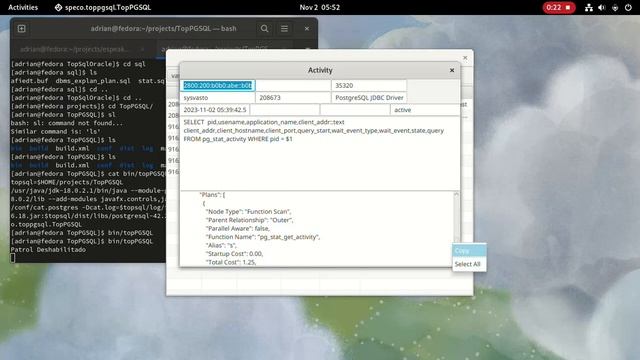Click the "Function Scan" node type line

click(x=248, y=211)
